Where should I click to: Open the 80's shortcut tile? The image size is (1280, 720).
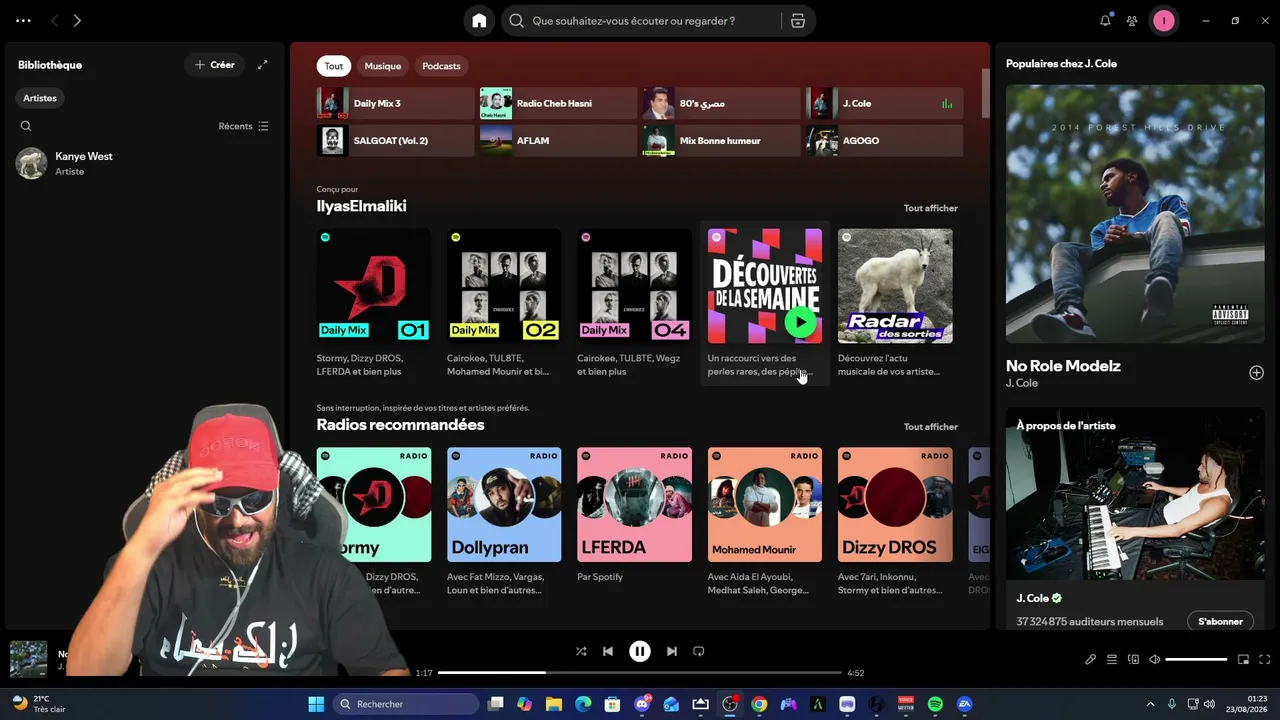[x=722, y=103]
